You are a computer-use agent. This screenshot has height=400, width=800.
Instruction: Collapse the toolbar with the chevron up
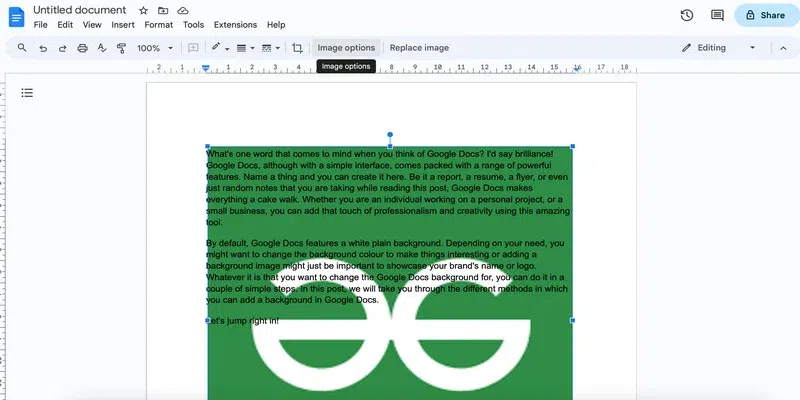pyautogui.click(x=783, y=48)
